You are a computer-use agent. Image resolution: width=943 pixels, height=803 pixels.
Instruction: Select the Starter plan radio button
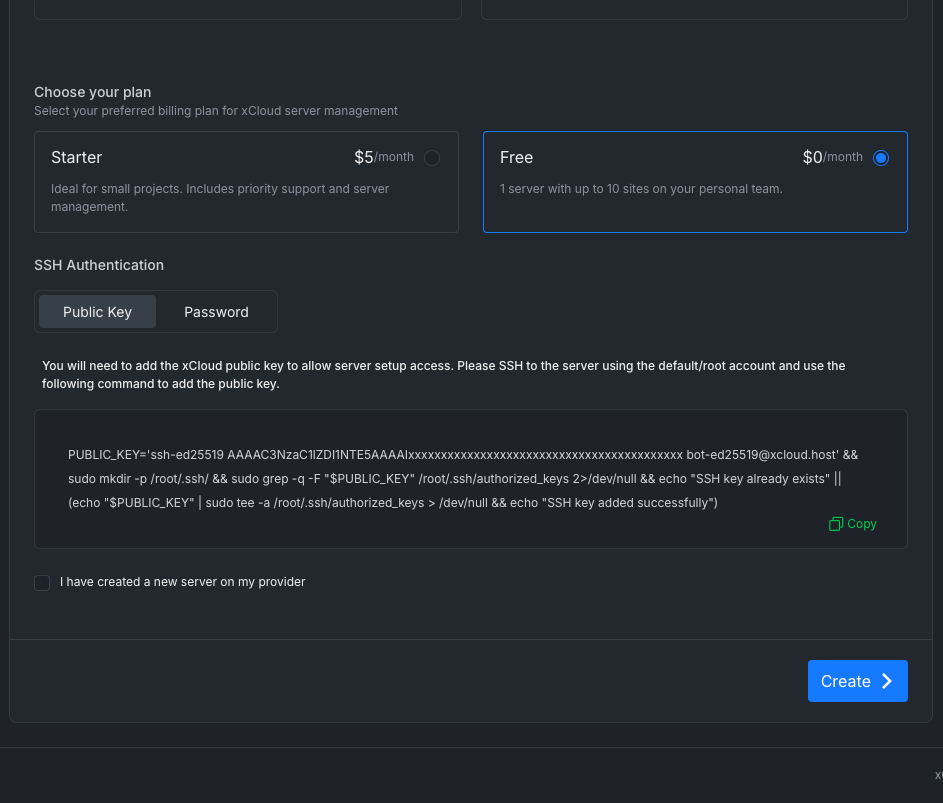432,158
